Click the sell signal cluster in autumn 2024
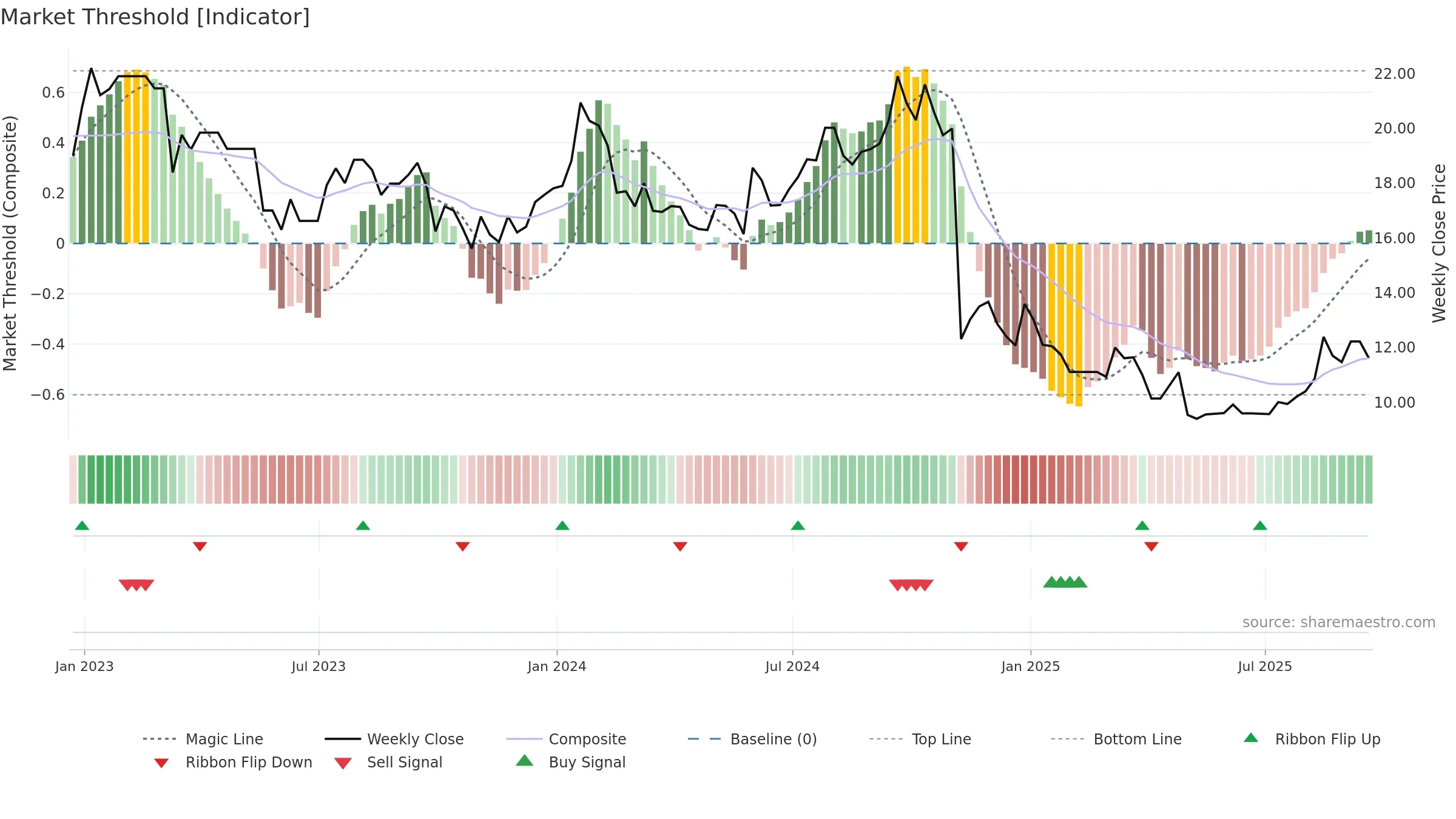Image resolution: width=1456 pixels, height=819 pixels. click(911, 585)
